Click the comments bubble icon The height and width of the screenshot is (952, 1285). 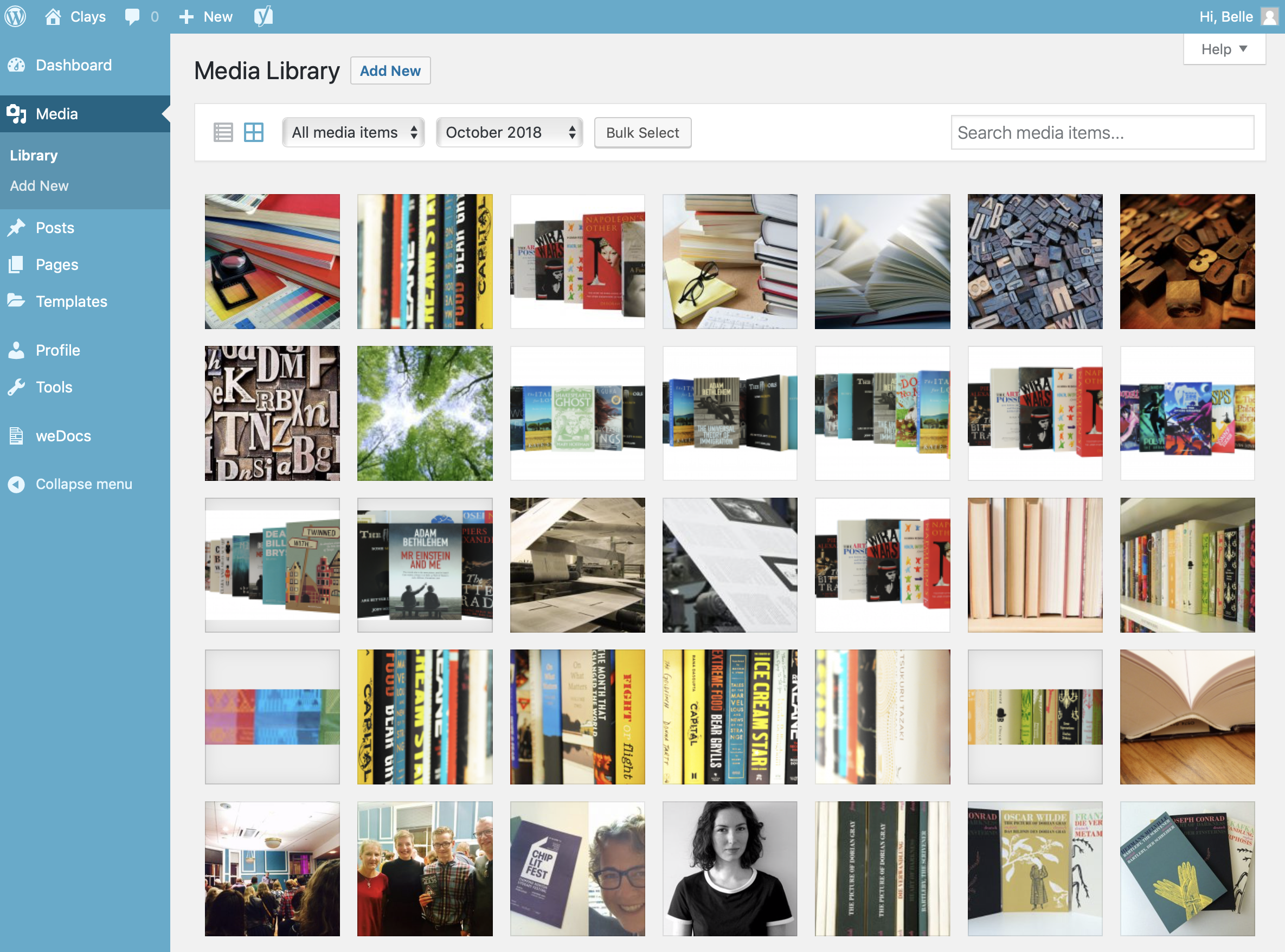pyautogui.click(x=132, y=17)
